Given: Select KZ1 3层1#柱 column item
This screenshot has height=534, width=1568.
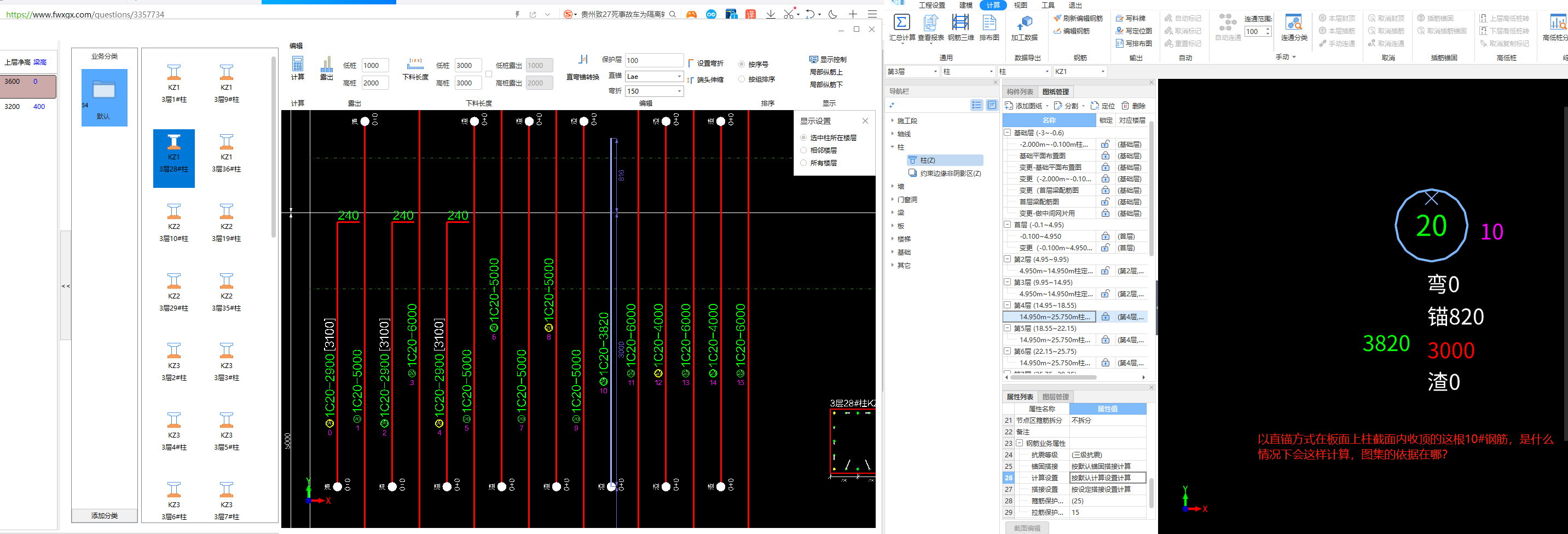Looking at the screenshot, I should [174, 83].
